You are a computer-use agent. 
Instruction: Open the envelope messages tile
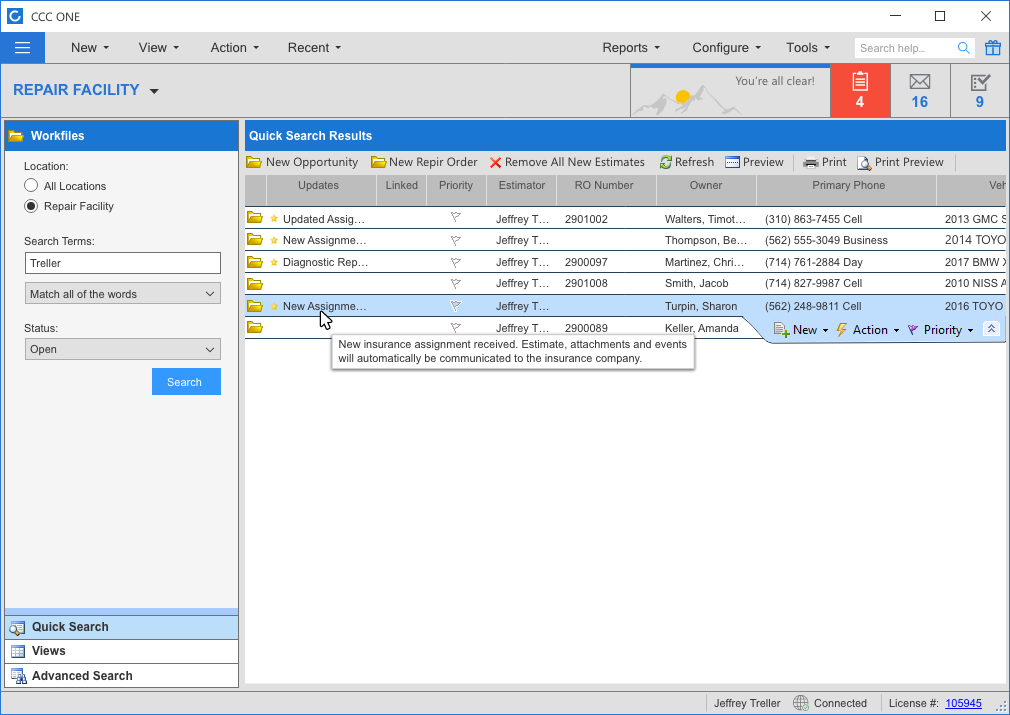pos(920,90)
